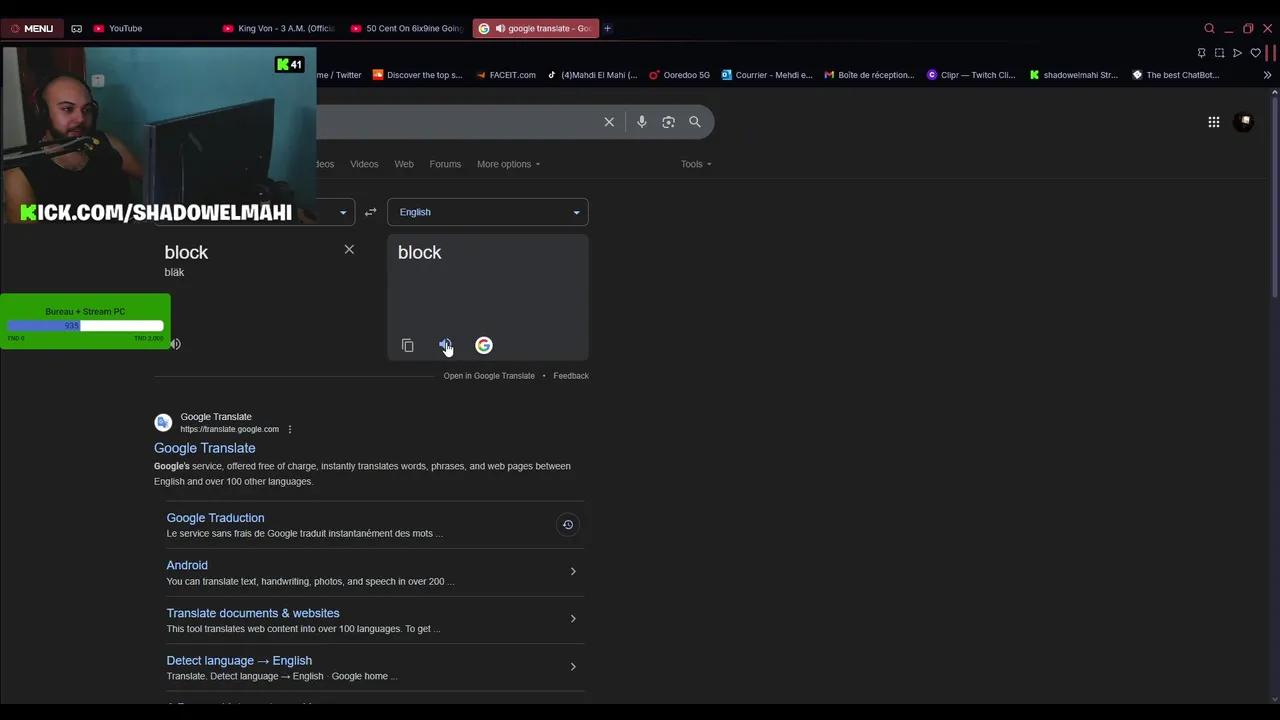Click the Google Translate result favicon

[x=163, y=423]
